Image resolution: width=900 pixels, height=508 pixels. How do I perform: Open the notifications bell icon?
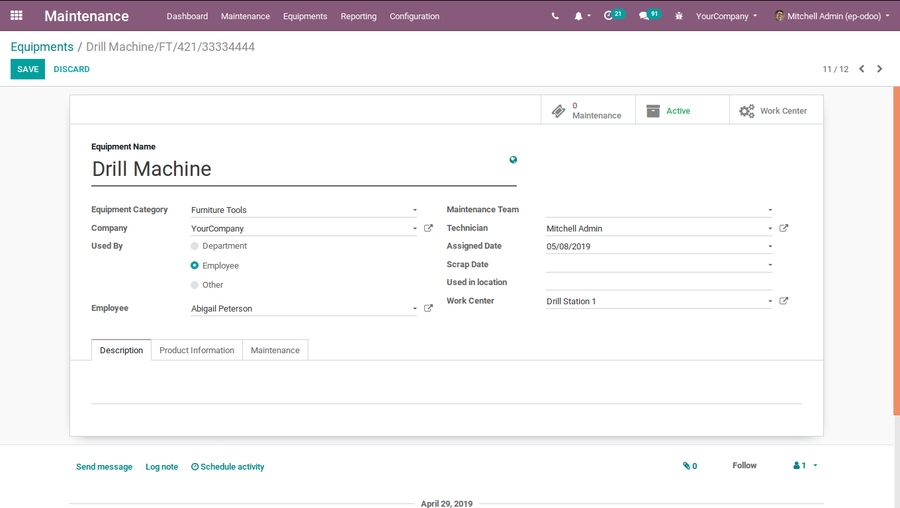pyautogui.click(x=578, y=16)
